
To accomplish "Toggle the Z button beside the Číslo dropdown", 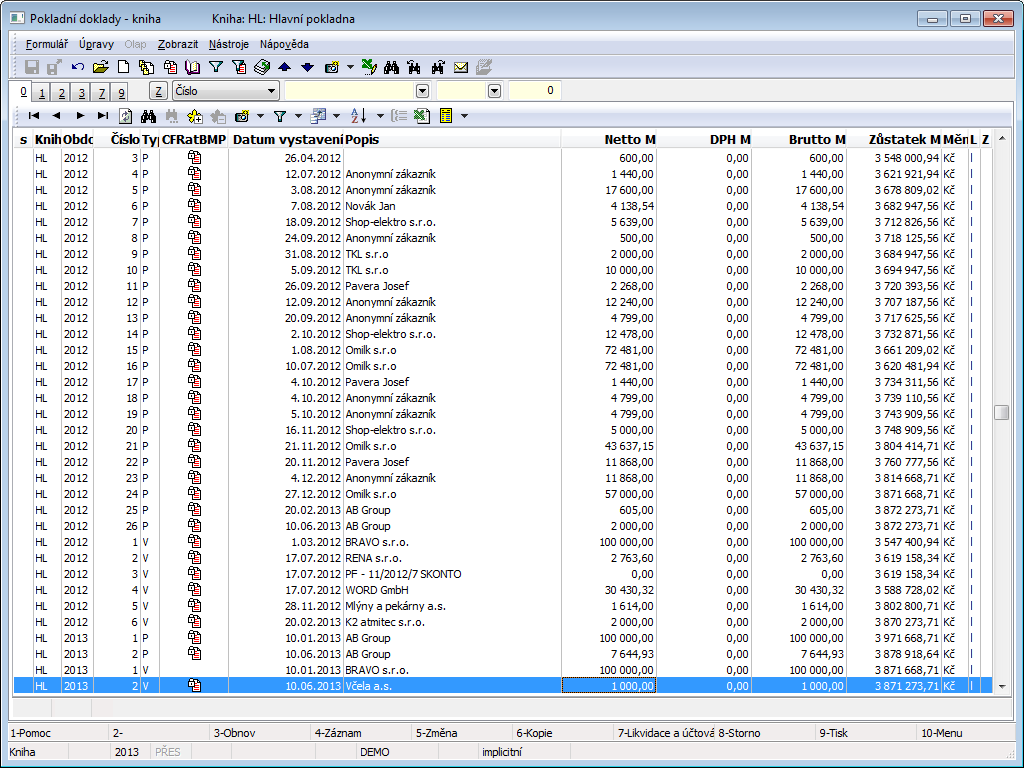I will 158,92.
